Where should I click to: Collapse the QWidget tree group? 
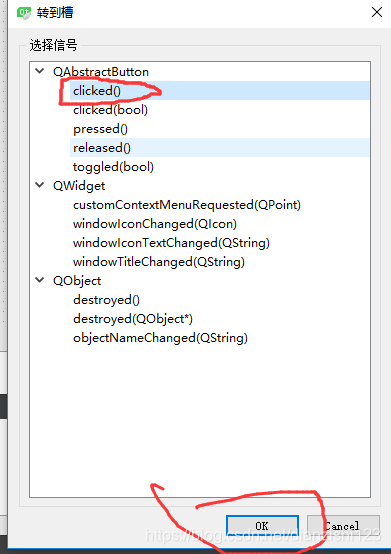(x=40, y=185)
